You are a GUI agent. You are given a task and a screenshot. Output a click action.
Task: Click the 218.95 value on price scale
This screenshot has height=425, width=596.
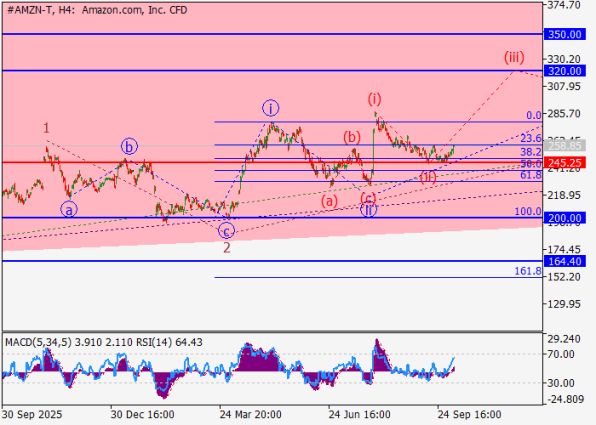(564, 195)
